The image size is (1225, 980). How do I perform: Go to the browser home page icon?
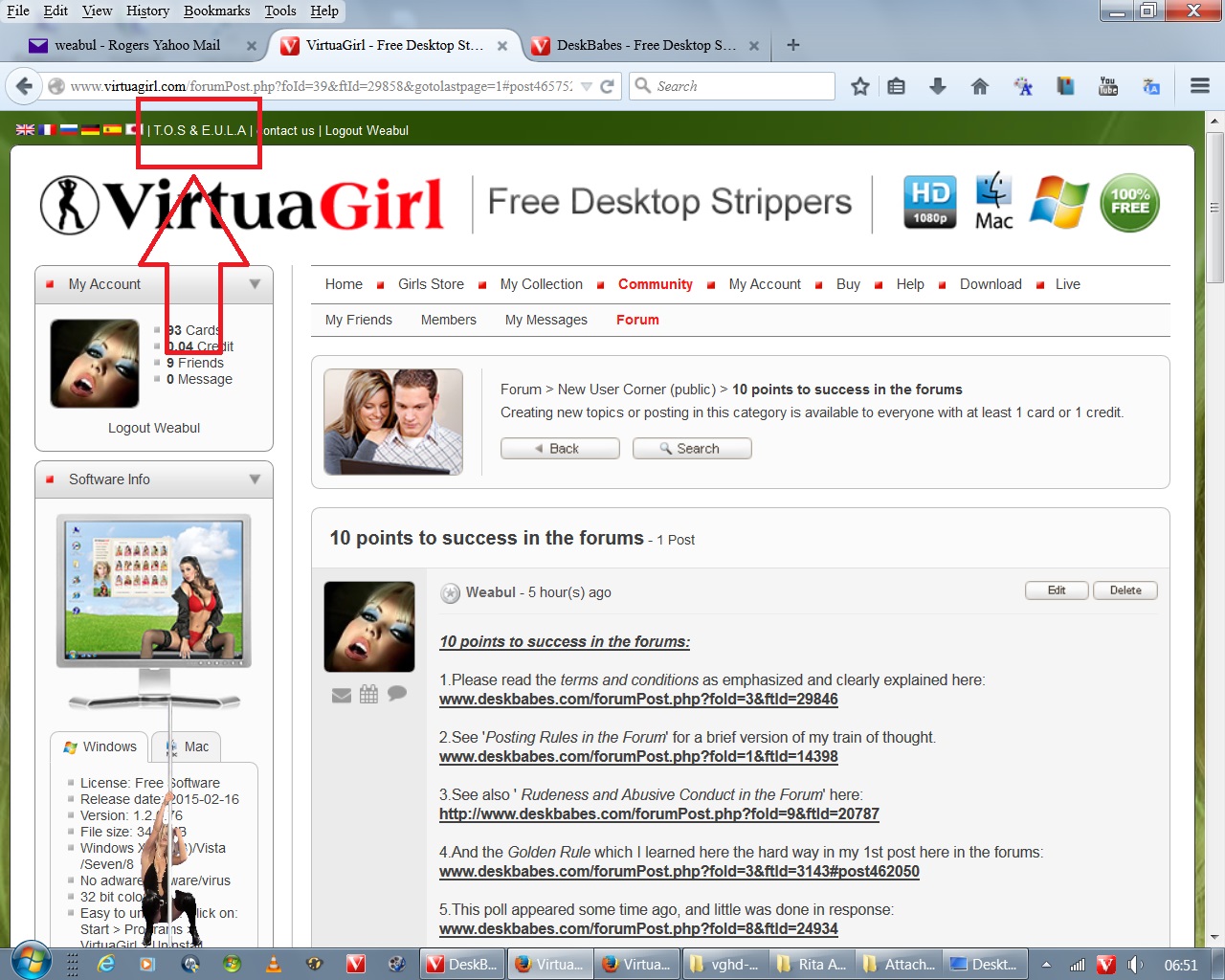pyautogui.click(x=979, y=86)
